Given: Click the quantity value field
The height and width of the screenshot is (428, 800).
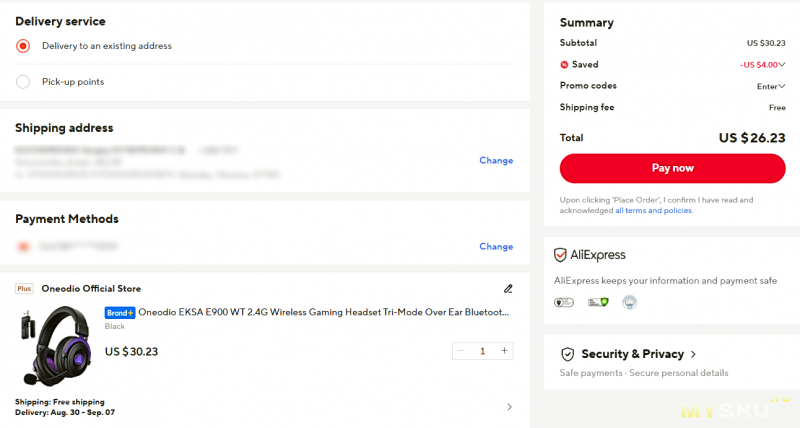Looking at the screenshot, I should [482, 351].
